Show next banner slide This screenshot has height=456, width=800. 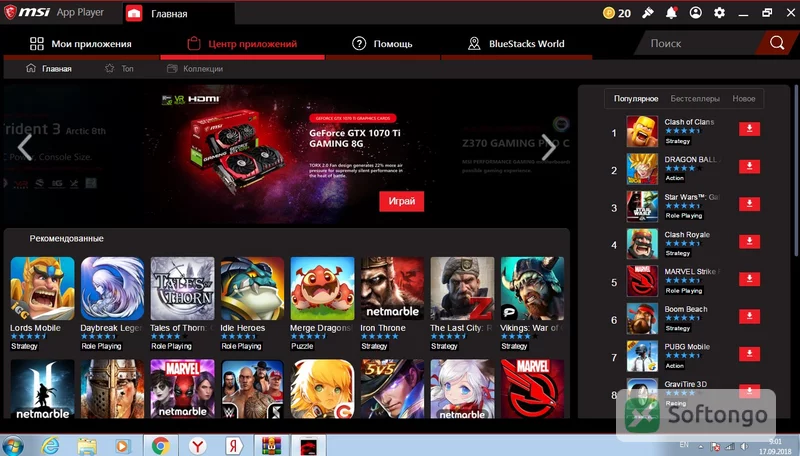click(x=548, y=147)
